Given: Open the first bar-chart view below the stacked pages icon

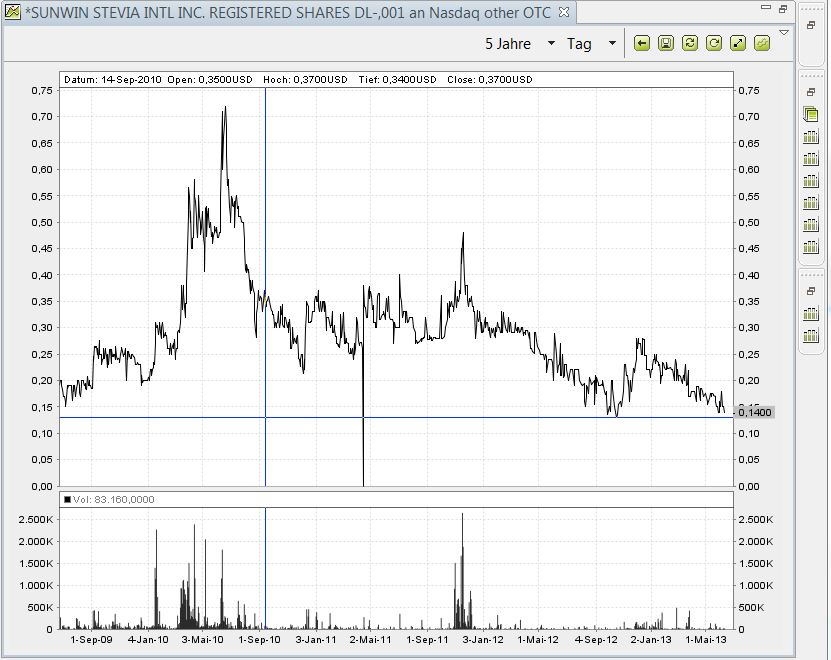Looking at the screenshot, I should tap(810, 136).
